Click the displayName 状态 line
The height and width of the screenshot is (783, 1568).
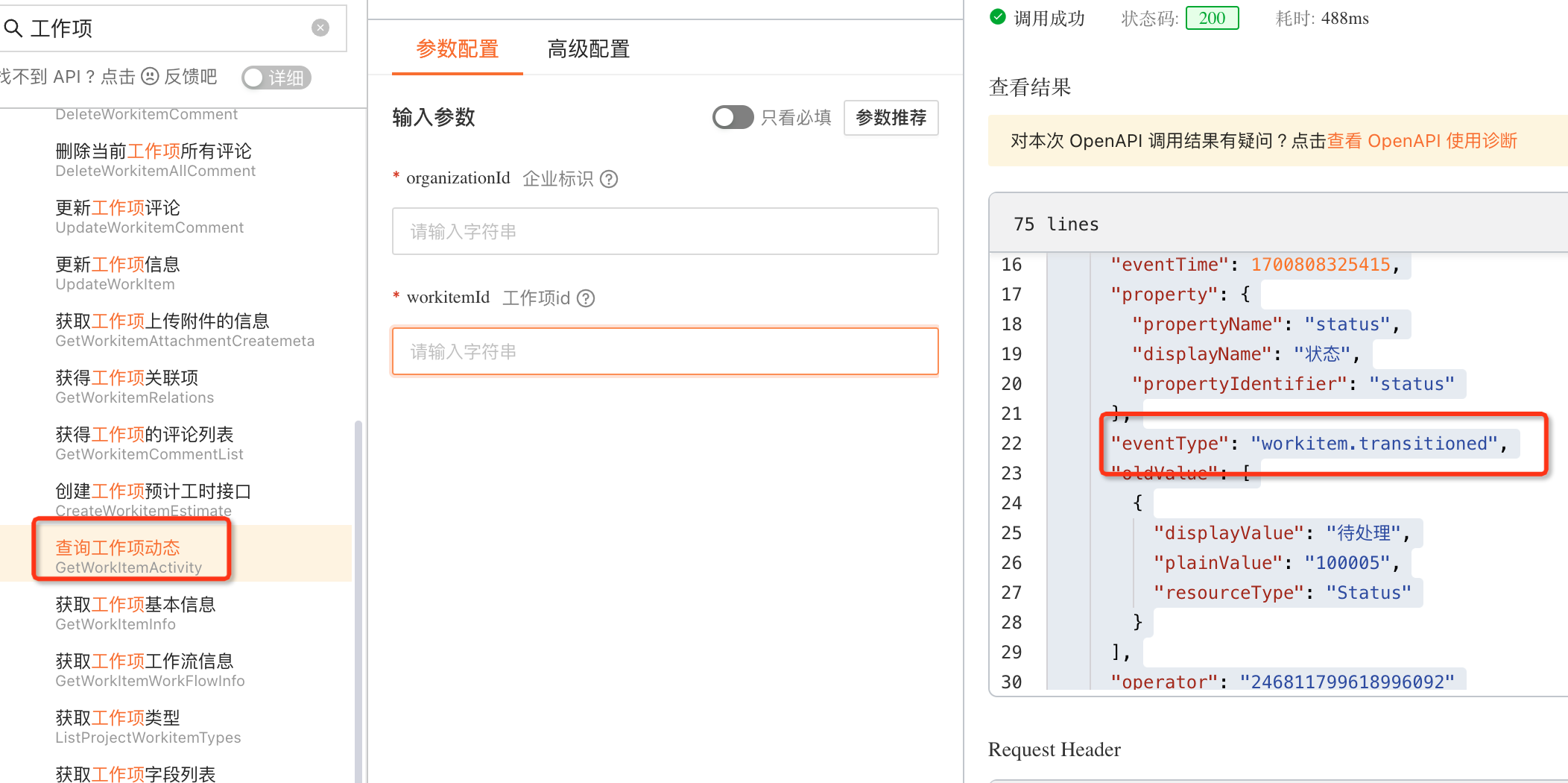coord(1245,354)
